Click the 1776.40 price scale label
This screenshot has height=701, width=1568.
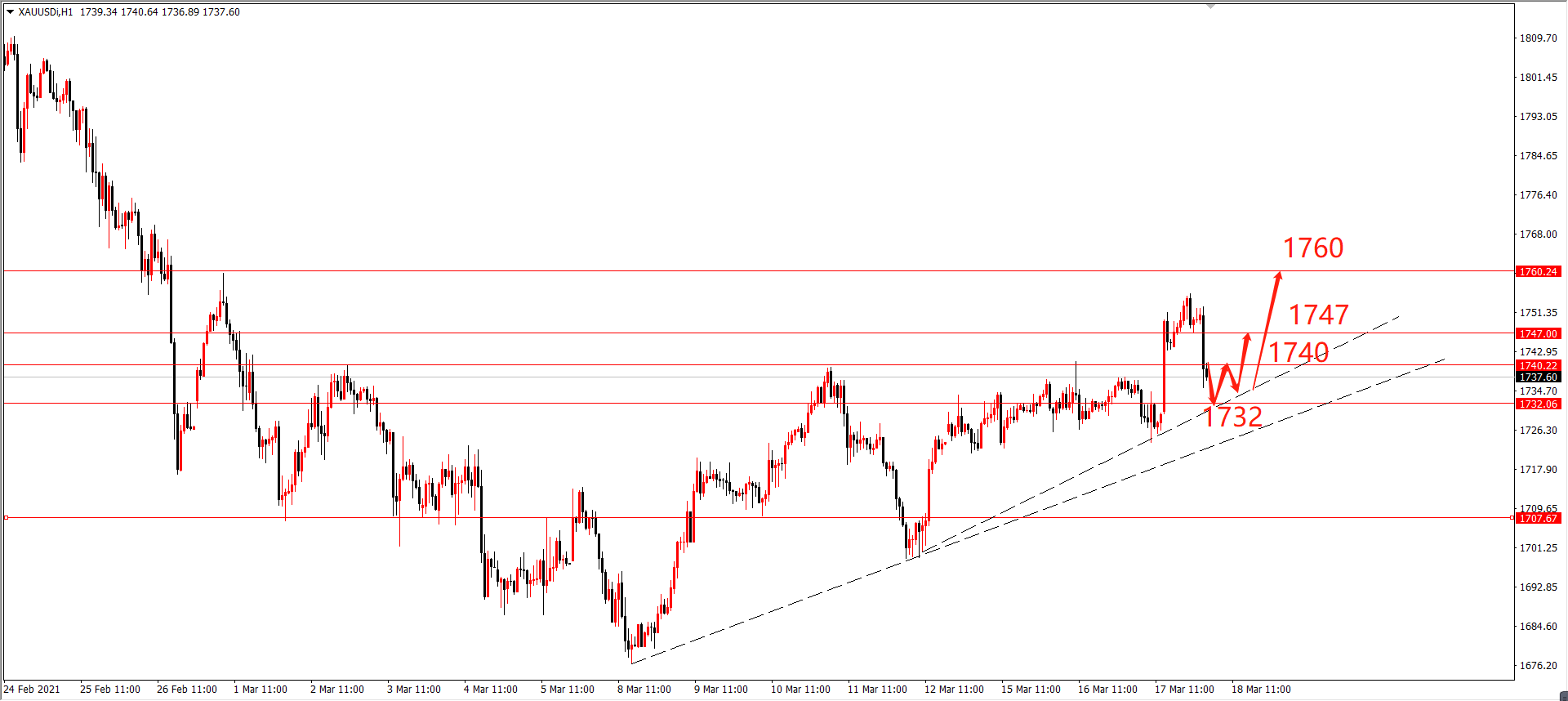point(1538,195)
